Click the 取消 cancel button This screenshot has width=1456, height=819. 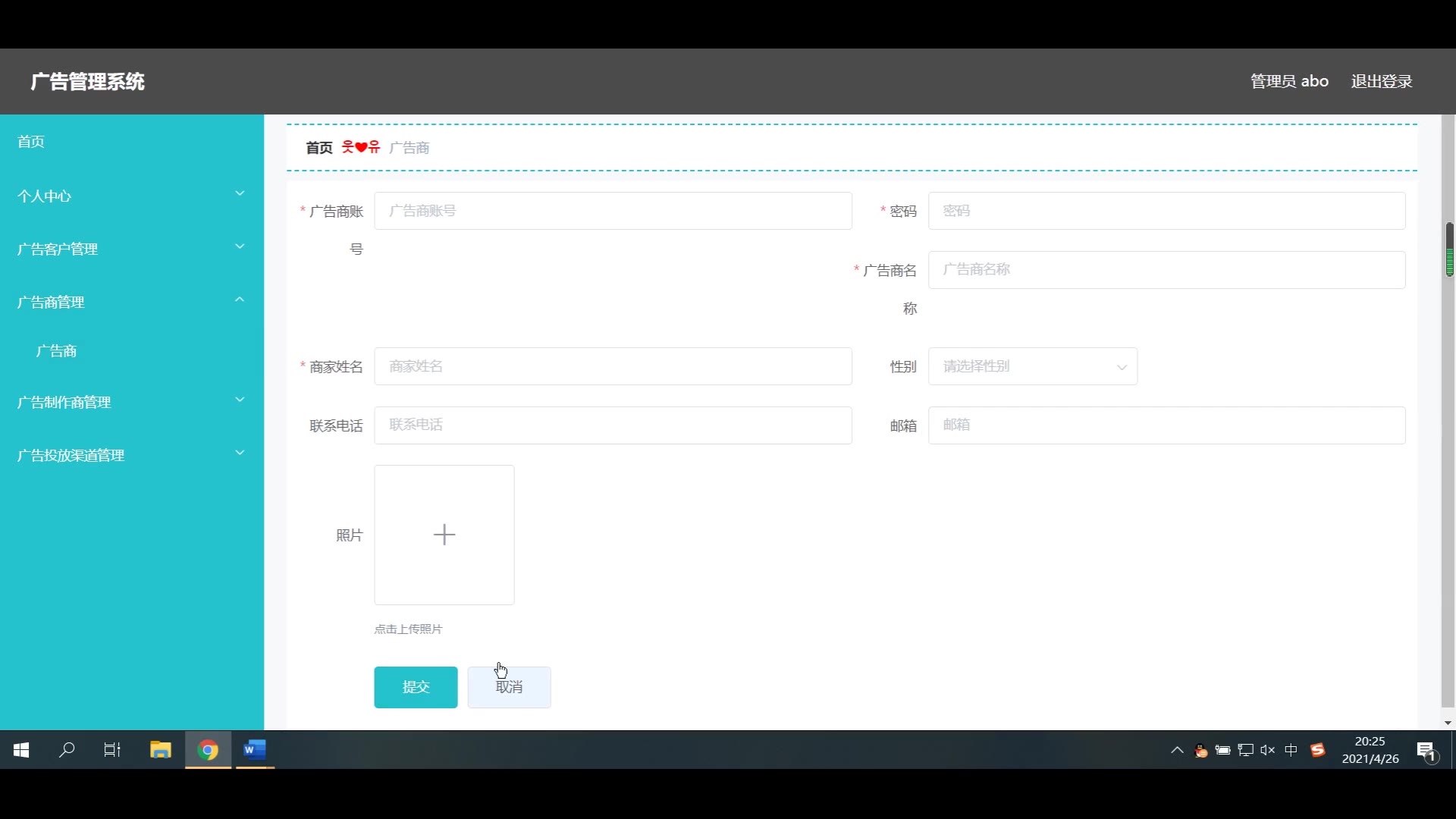tap(509, 687)
